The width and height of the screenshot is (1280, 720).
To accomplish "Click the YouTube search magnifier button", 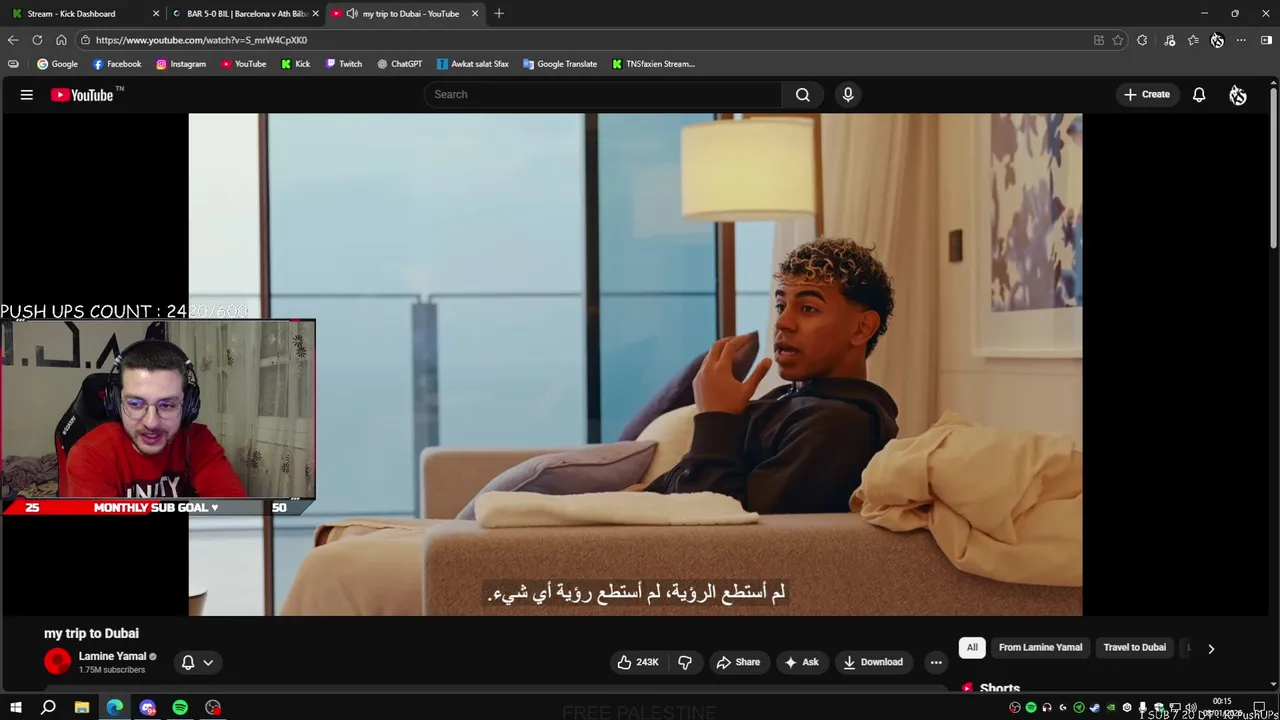I will tap(802, 95).
